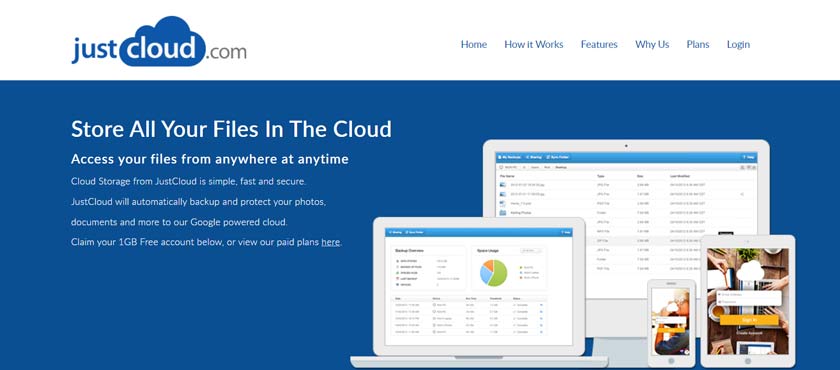Go to the Features page
840x370 pixels.
599,44
